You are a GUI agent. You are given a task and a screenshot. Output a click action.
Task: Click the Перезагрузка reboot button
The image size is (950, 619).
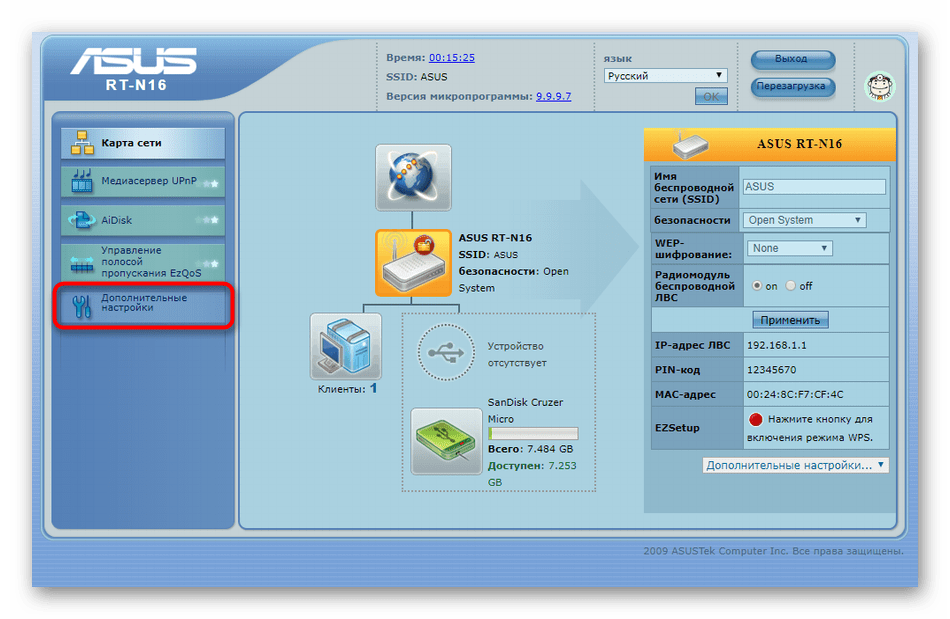792,87
